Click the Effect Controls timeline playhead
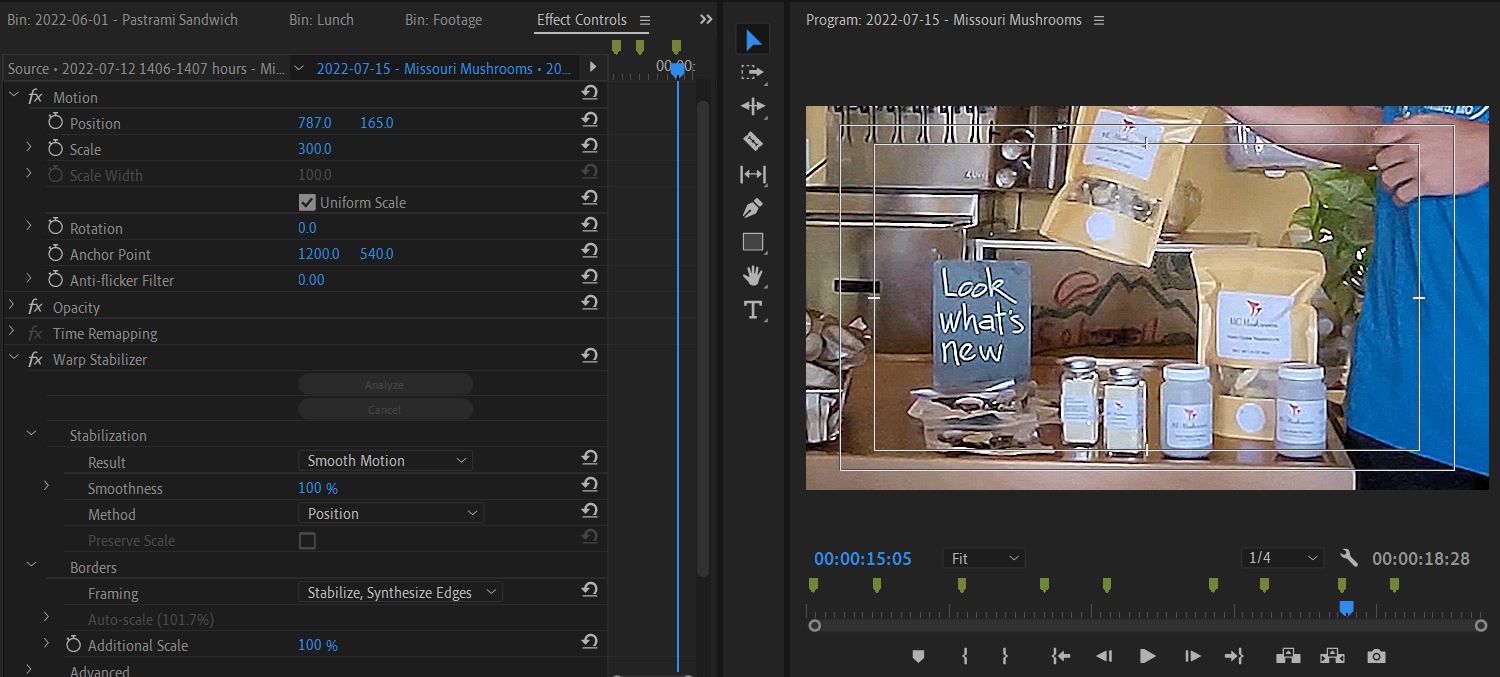1500x677 pixels. 678,69
